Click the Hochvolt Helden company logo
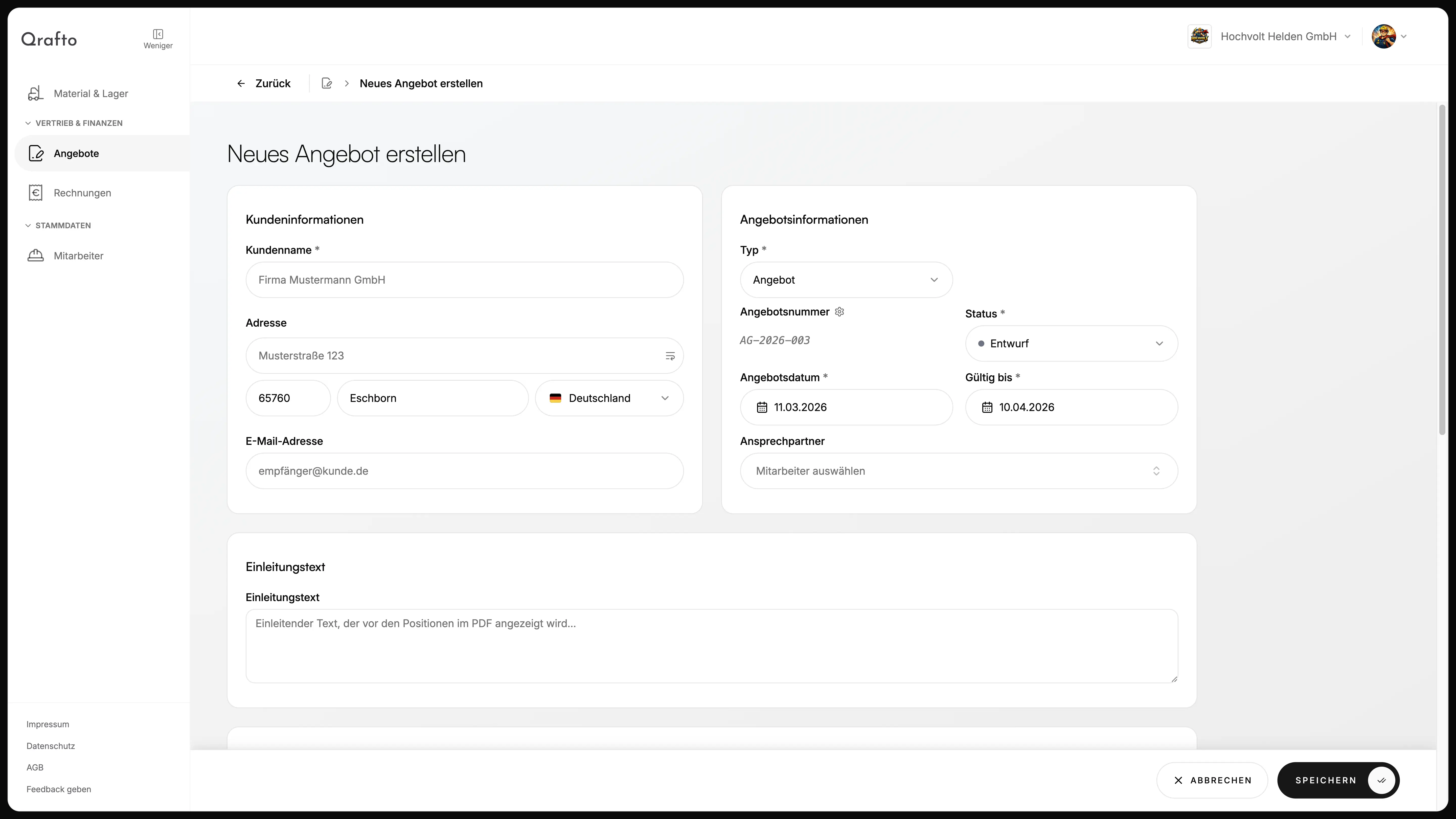This screenshot has width=1456, height=819. [1199, 37]
